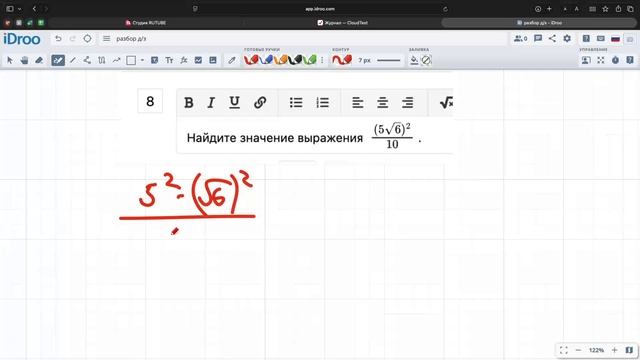Select the Tт text tool
This screenshot has width=640, height=360.
pos(169,60)
